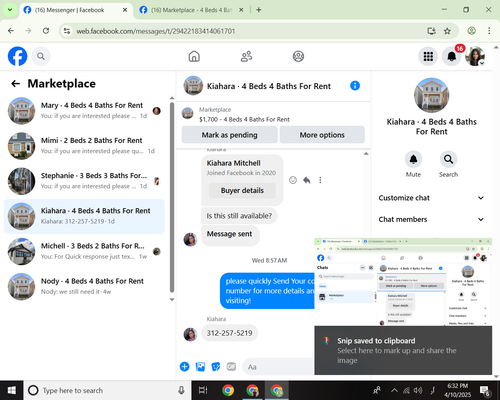Open first Chrome icon on taskbar
This screenshot has height=400, width=500.
coord(228,390)
